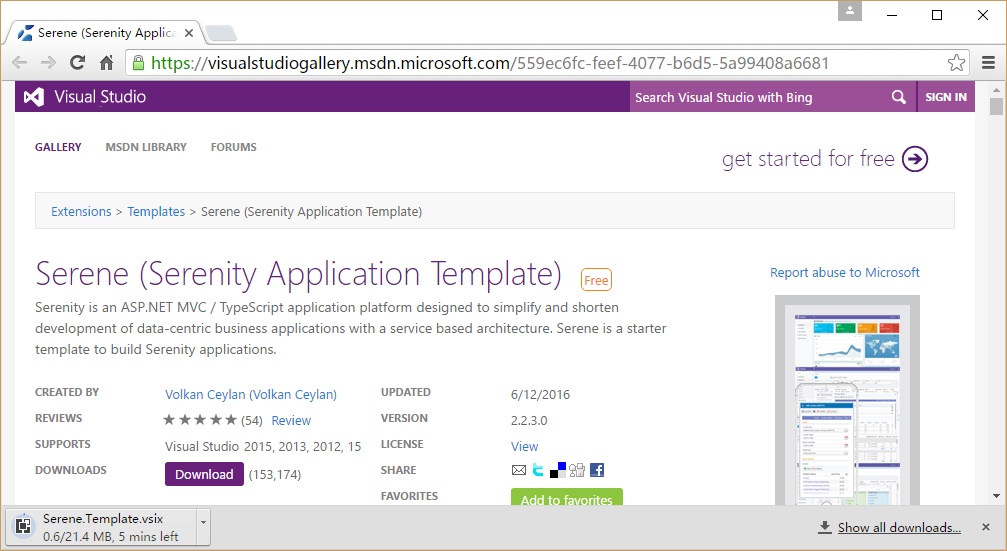Image resolution: width=1007 pixels, height=551 pixels.
Task: Open the MSDN LIBRARY menu
Action: click(x=146, y=147)
